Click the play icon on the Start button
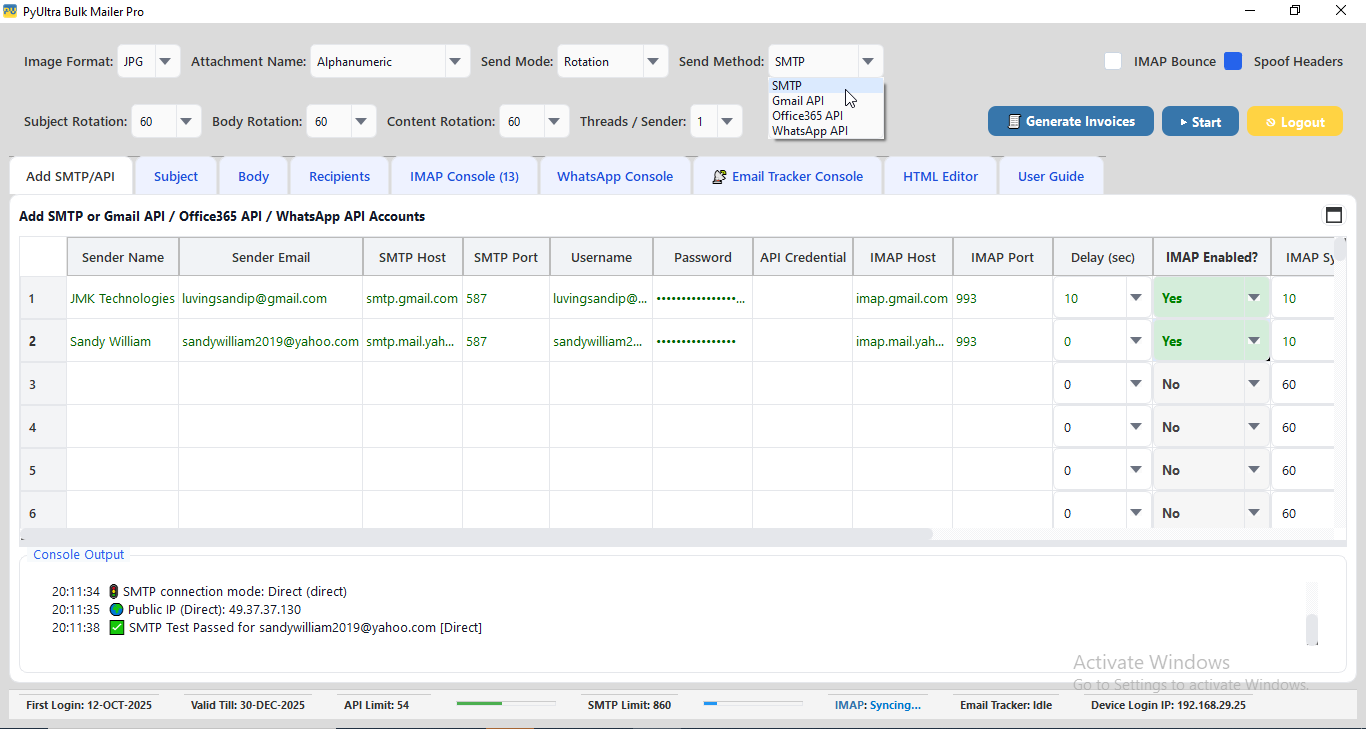Screen dimensions: 1366x729 [x=1186, y=121]
